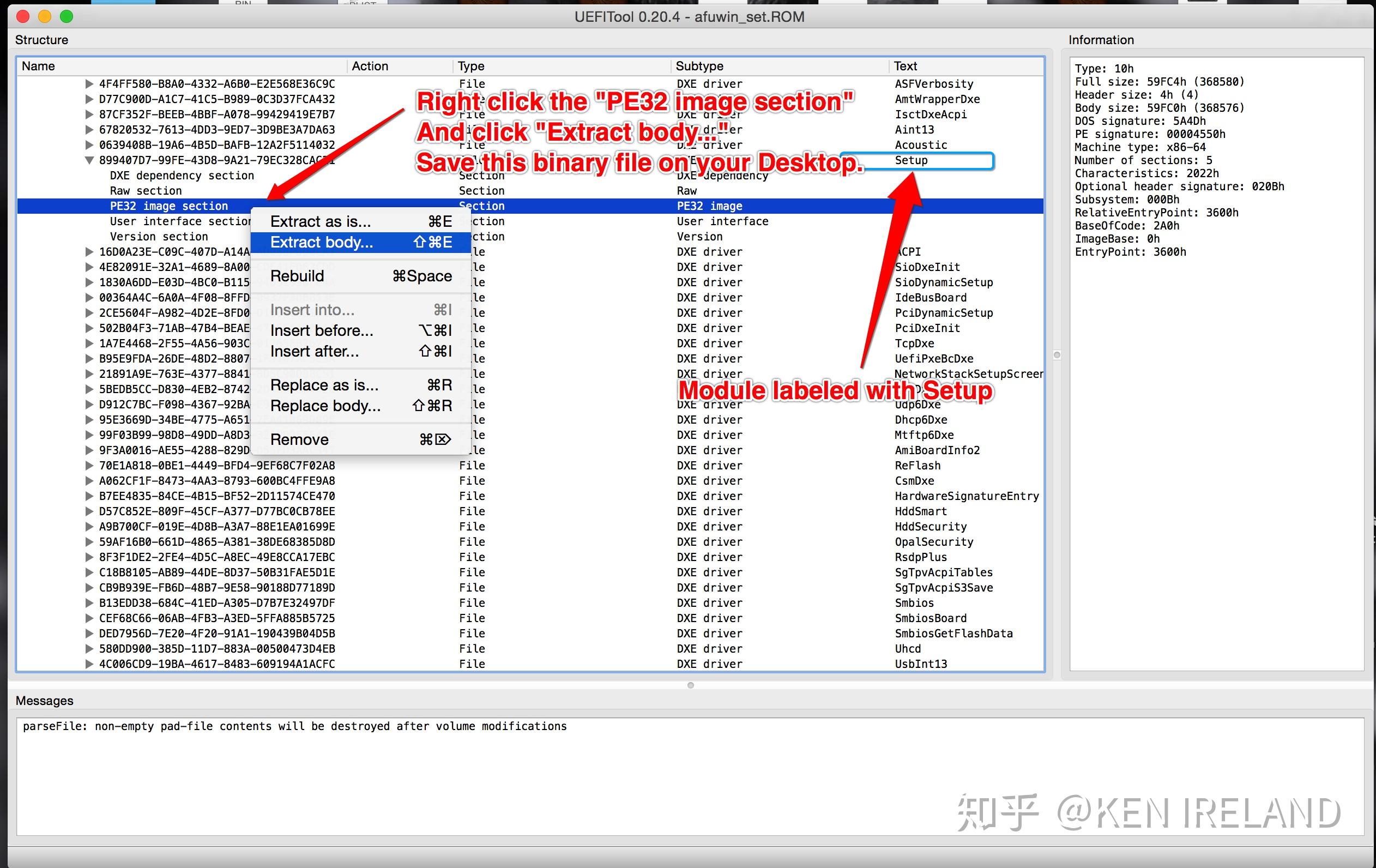Choose "Remove" from the context menu
This screenshot has height=868, width=1376.
(x=299, y=439)
